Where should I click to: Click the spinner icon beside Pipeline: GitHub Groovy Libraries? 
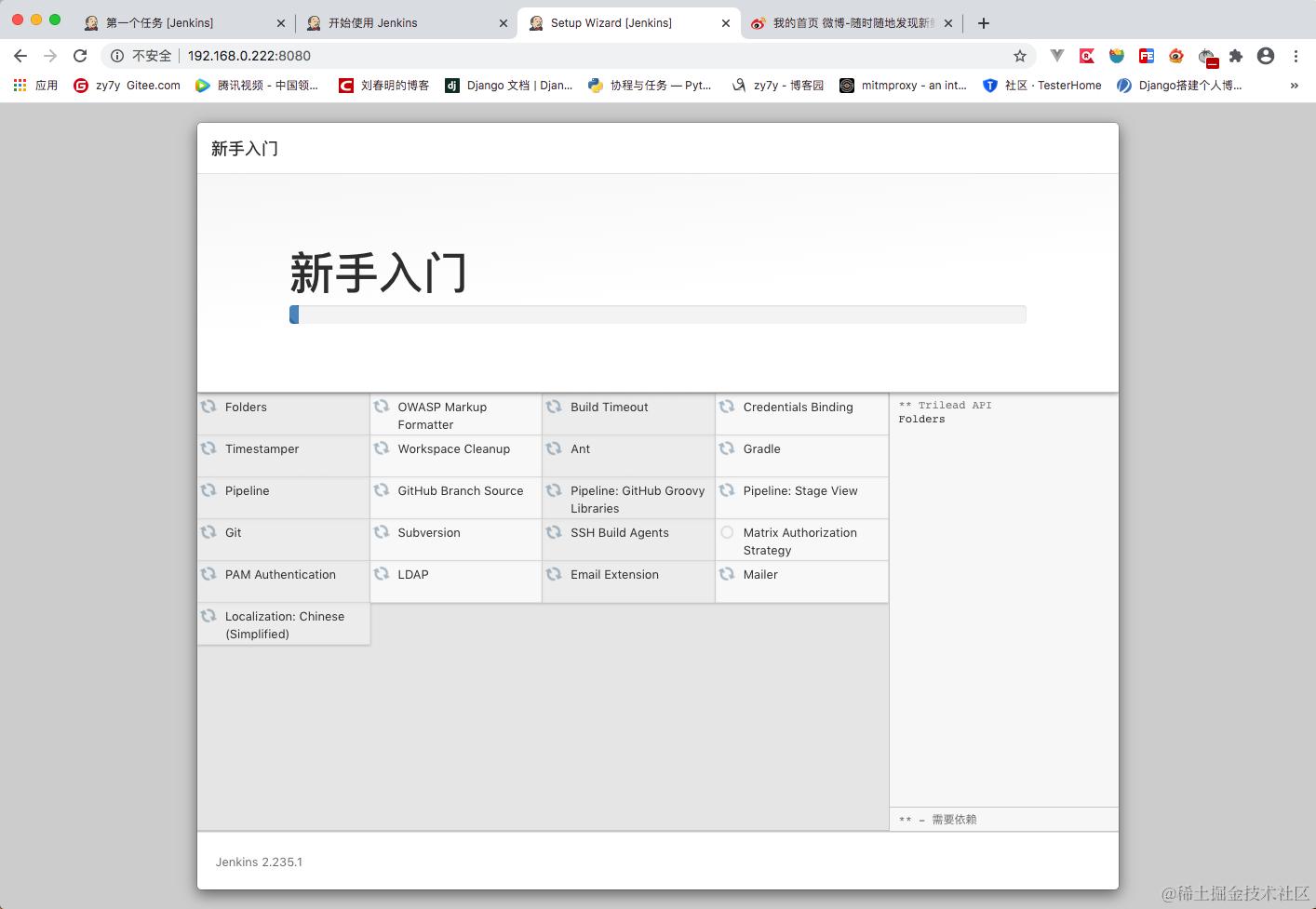[554, 490]
